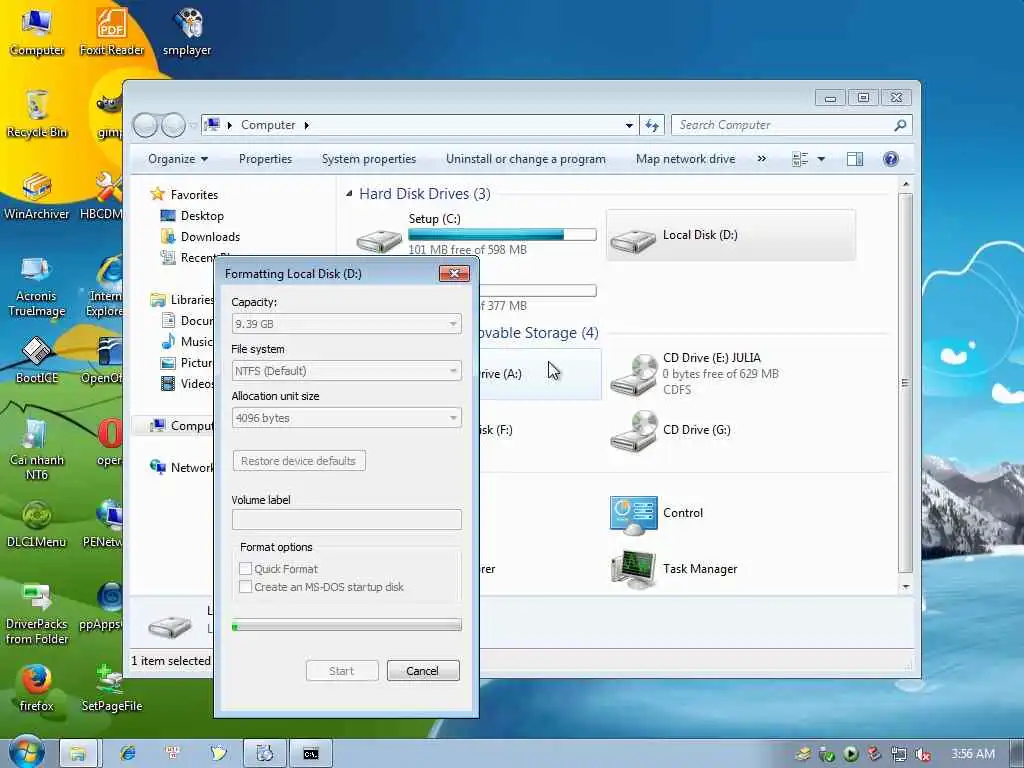1024x768 pixels.
Task: Click the Start format button
Action: pos(342,671)
